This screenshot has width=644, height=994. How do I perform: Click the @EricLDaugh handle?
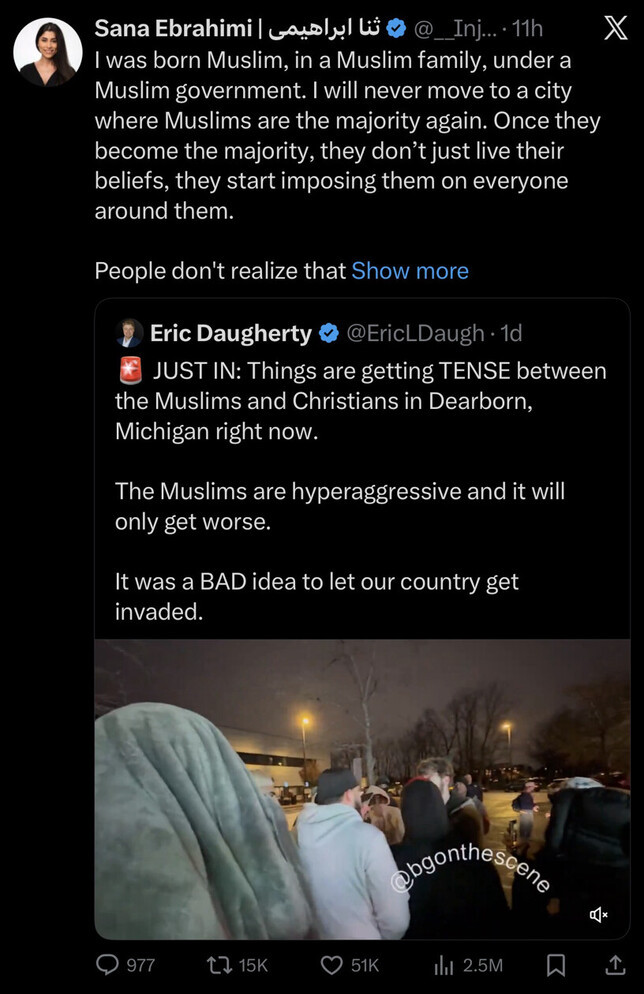(x=415, y=332)
